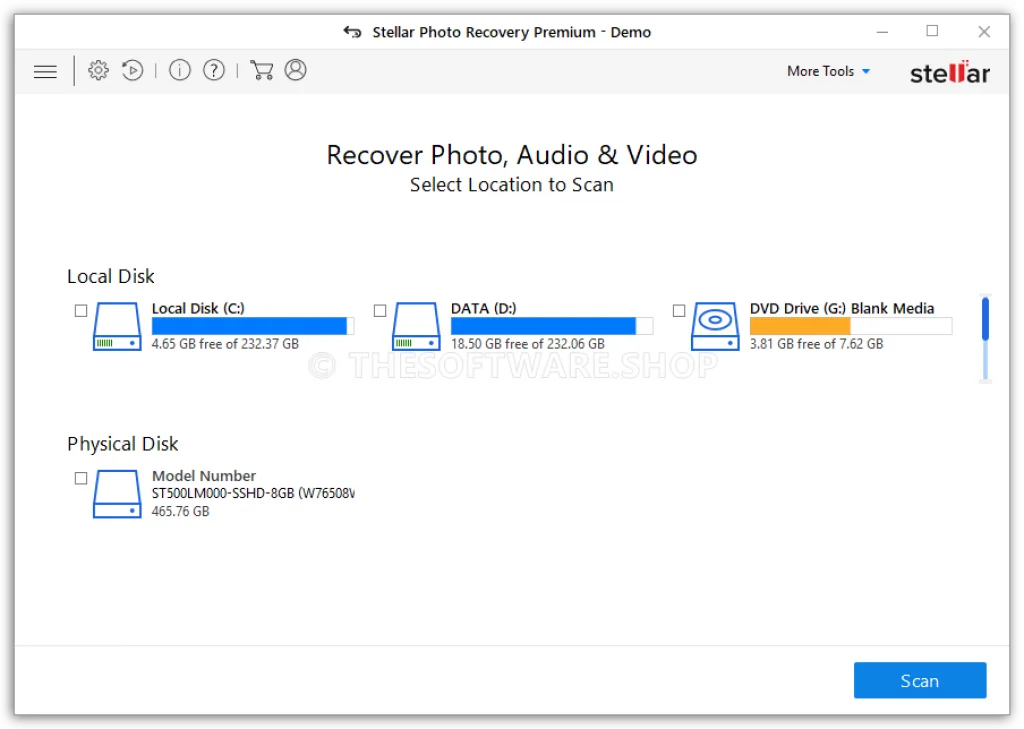1024x729 pixels.
Task: Maximize the Stellar Photo Recovery window
Action: tap(933, 31)
